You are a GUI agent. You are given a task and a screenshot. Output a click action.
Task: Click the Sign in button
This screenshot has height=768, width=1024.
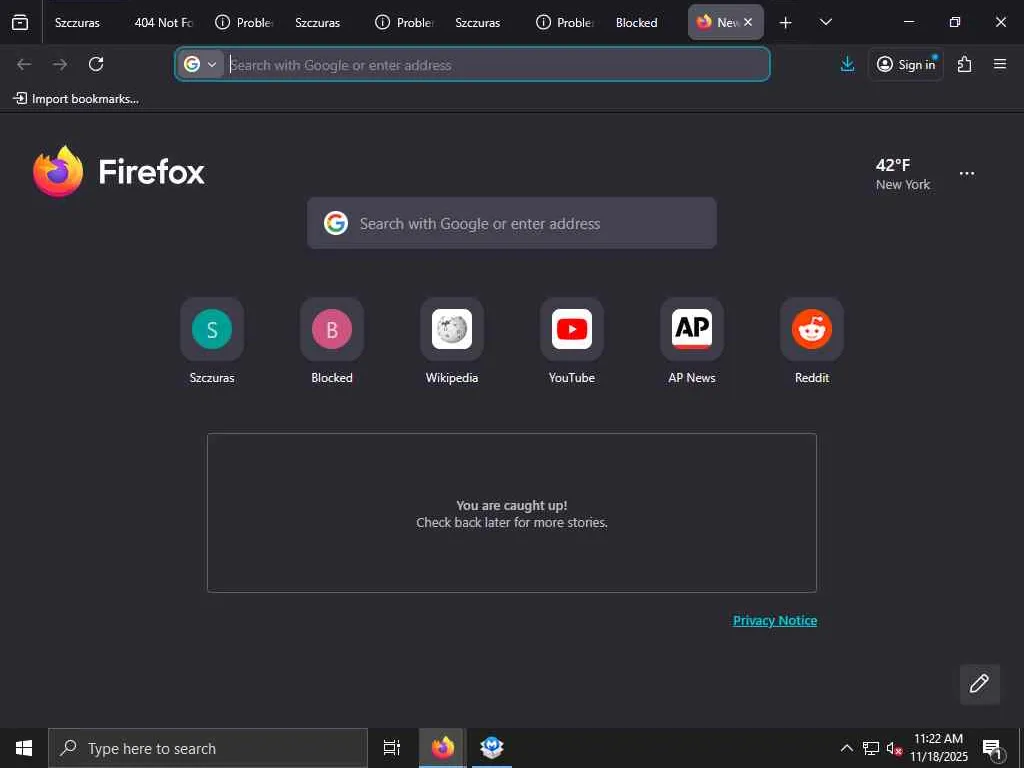(x=906, y=64)
